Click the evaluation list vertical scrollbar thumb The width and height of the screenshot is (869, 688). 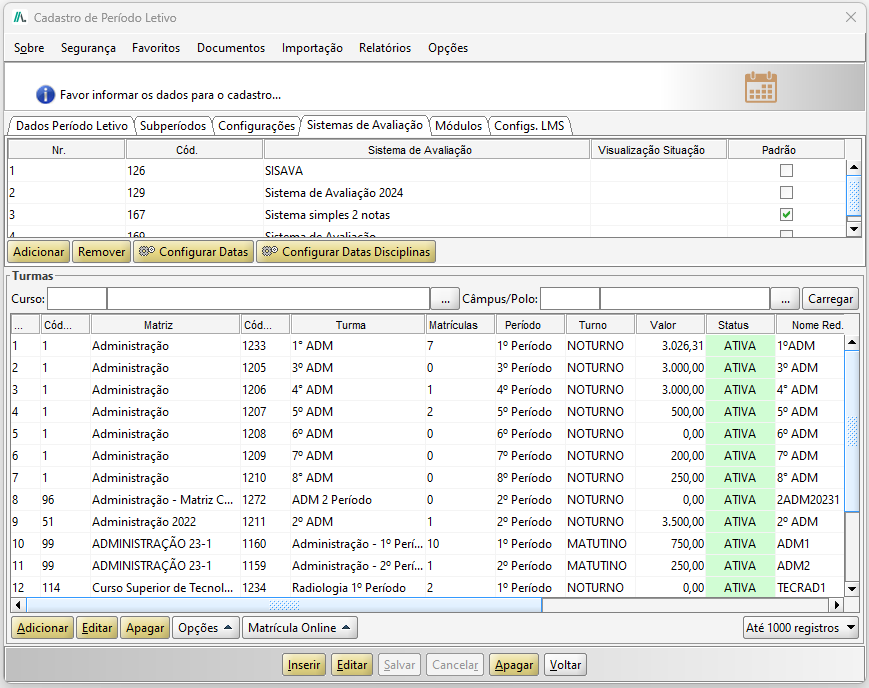[x=853, y=195]
